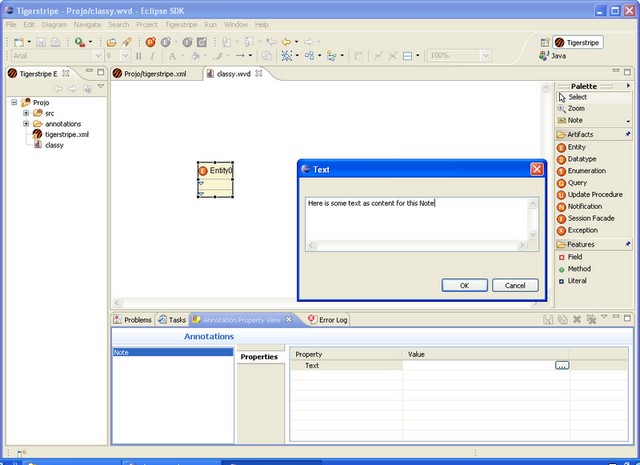Open the Diagram menu

(x=54, y=24)
